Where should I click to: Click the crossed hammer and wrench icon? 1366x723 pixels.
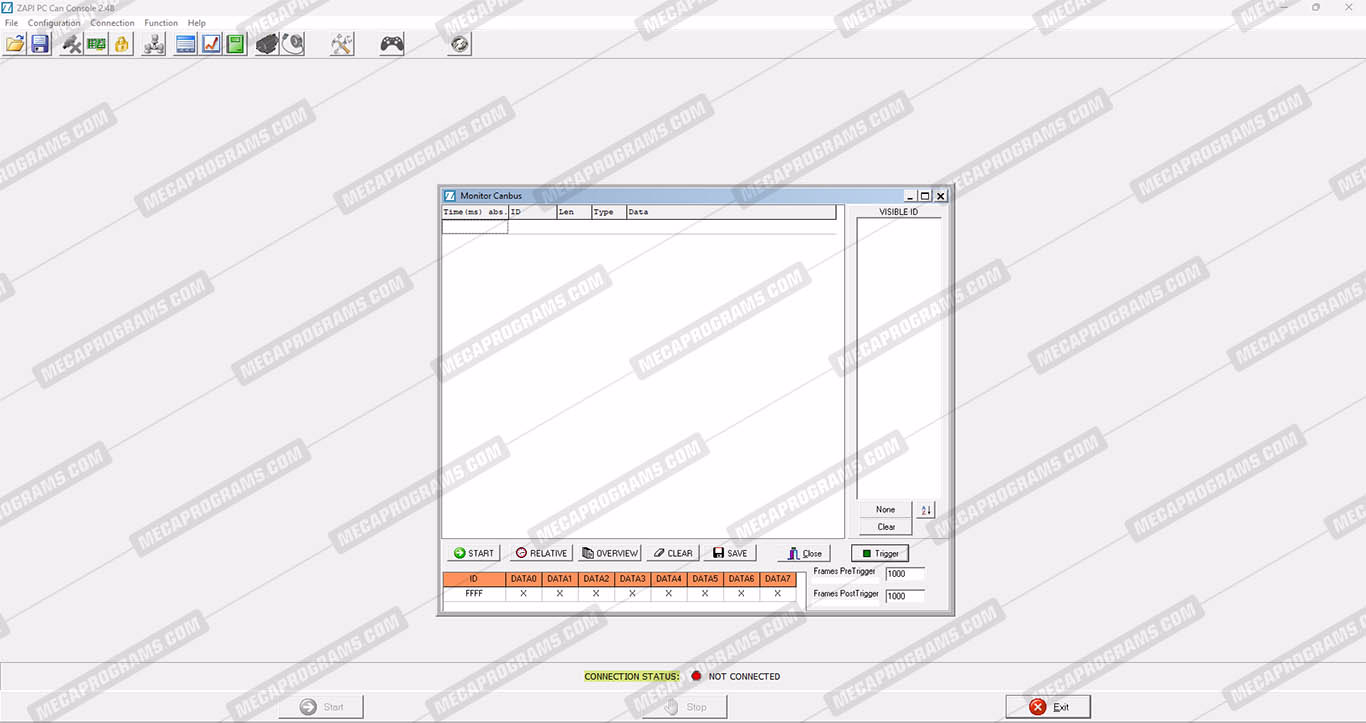[342, 44]
